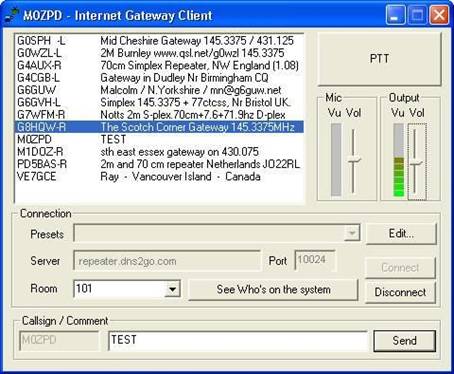454x374 pixels.
Task: Click the Output Vu level meter
Action: click(x=398, y=160)
